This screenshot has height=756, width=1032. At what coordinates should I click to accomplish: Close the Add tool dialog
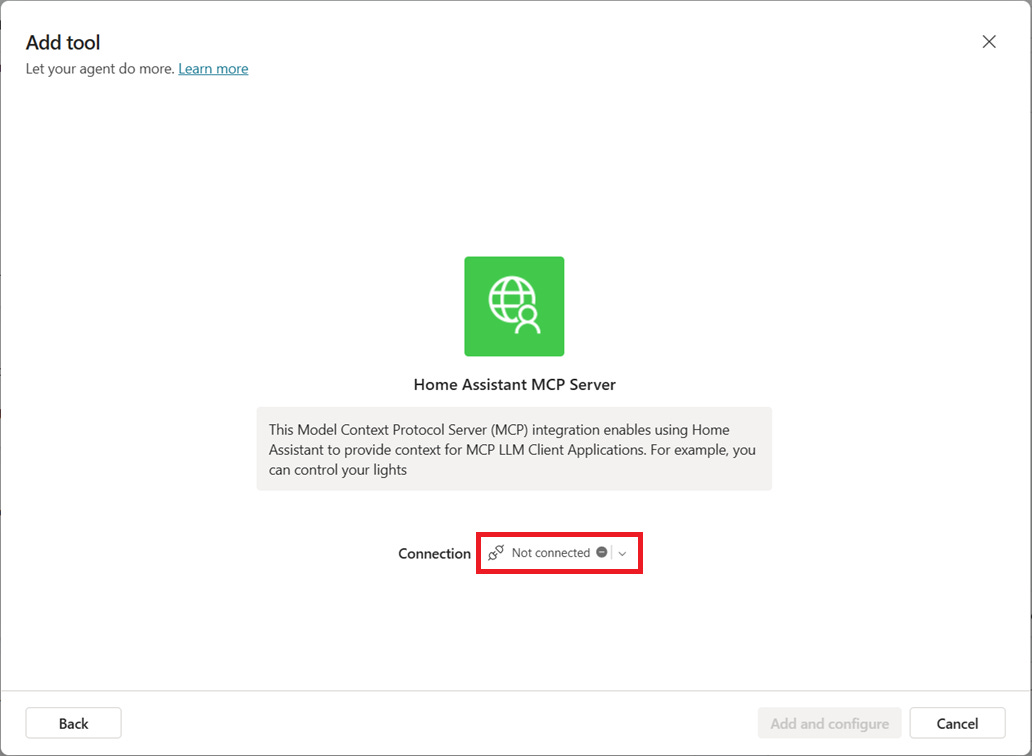click(x=989, y=42)
